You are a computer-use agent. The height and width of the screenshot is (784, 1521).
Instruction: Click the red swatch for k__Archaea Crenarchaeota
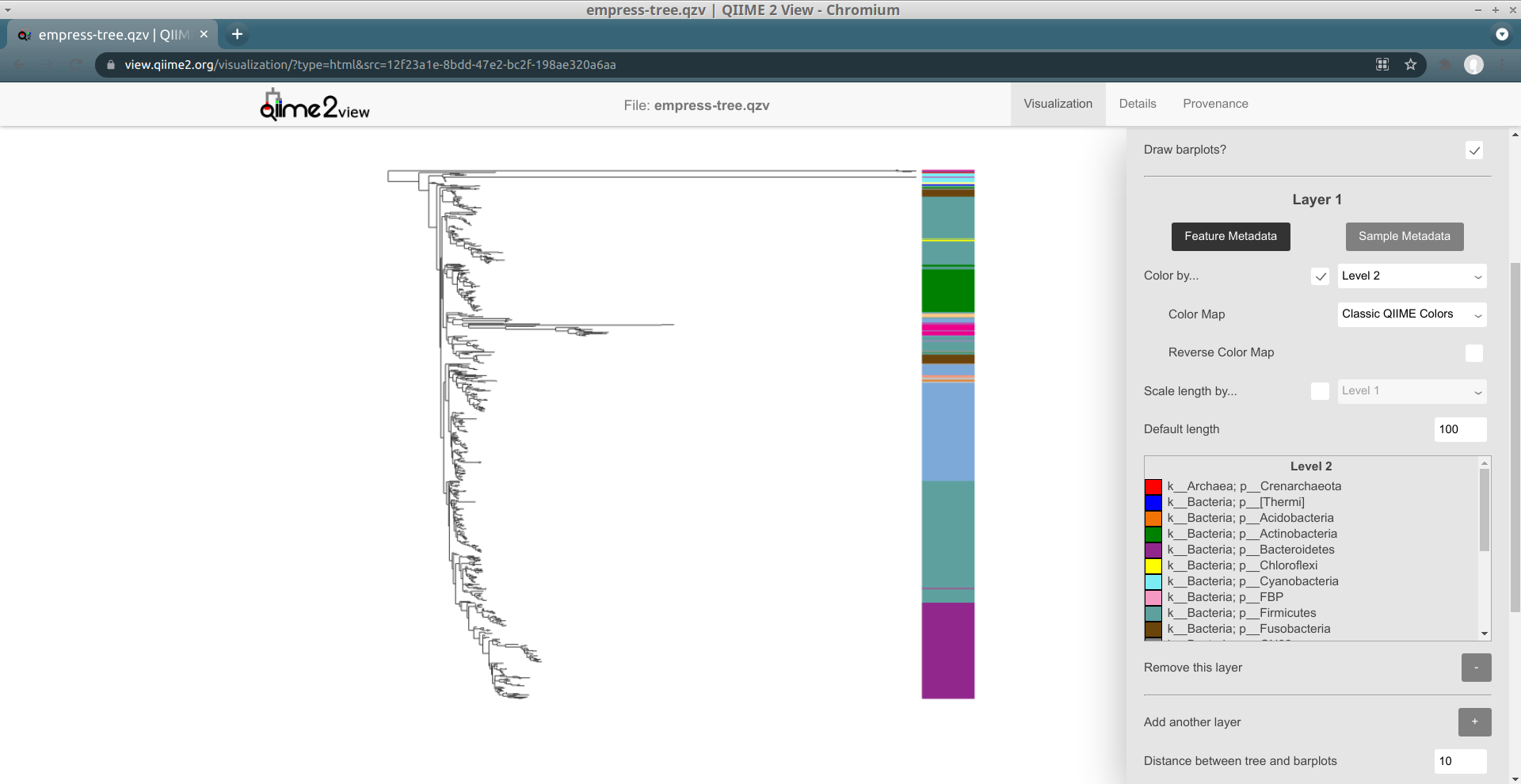click(1153, 485)
